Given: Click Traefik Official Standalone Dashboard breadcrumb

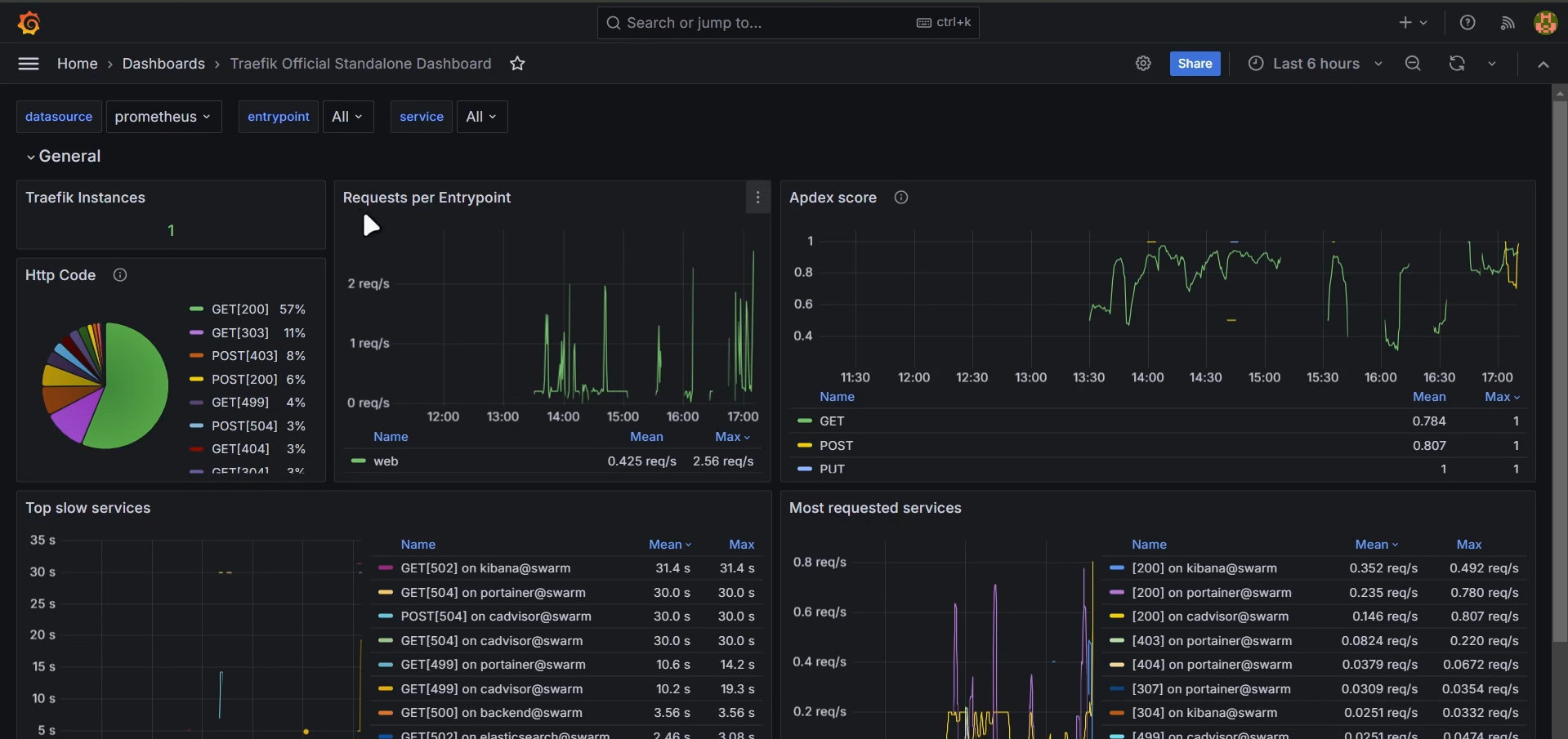Looking at the screenshot, I should pyautogui.click(x=360, y=64).
